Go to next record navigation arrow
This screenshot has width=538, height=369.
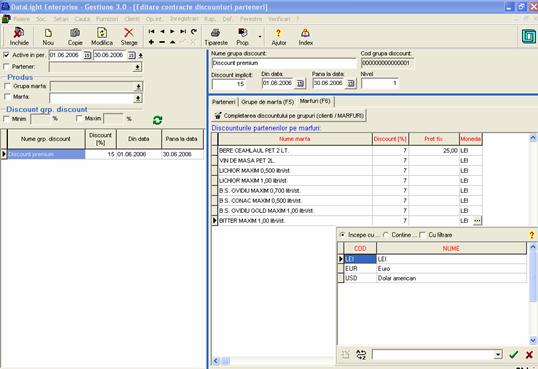tap(173, 32)
